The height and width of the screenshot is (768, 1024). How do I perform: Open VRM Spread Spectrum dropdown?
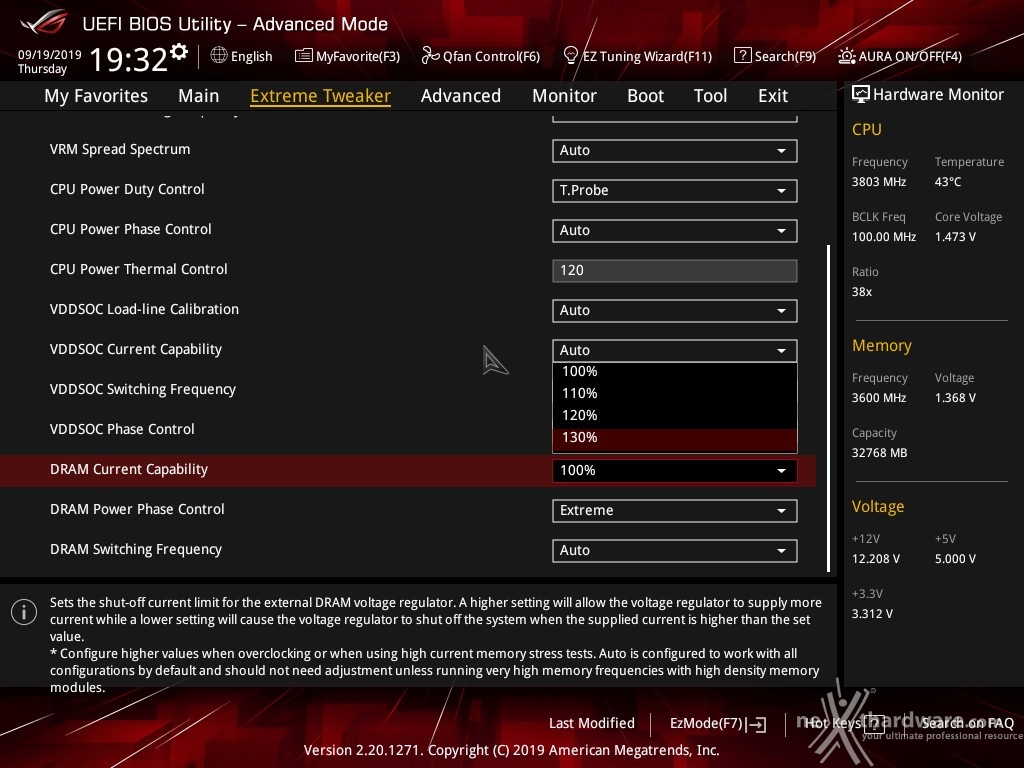(675, 151)
